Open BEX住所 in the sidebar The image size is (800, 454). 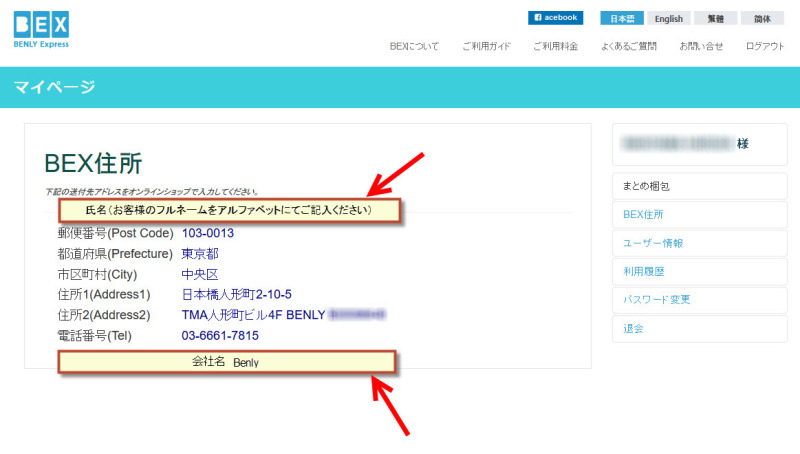pos(699,215)
